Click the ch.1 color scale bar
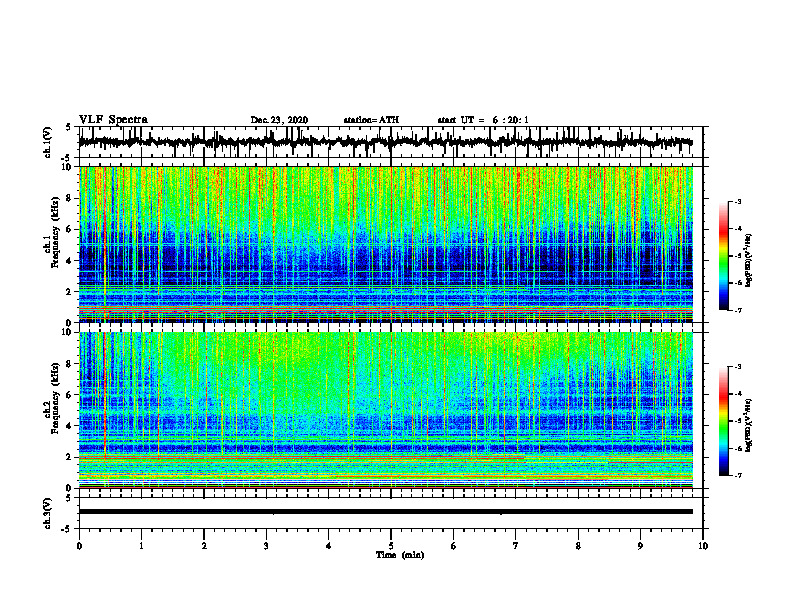Viewport: 792px width, 612px height. point(723,256)
